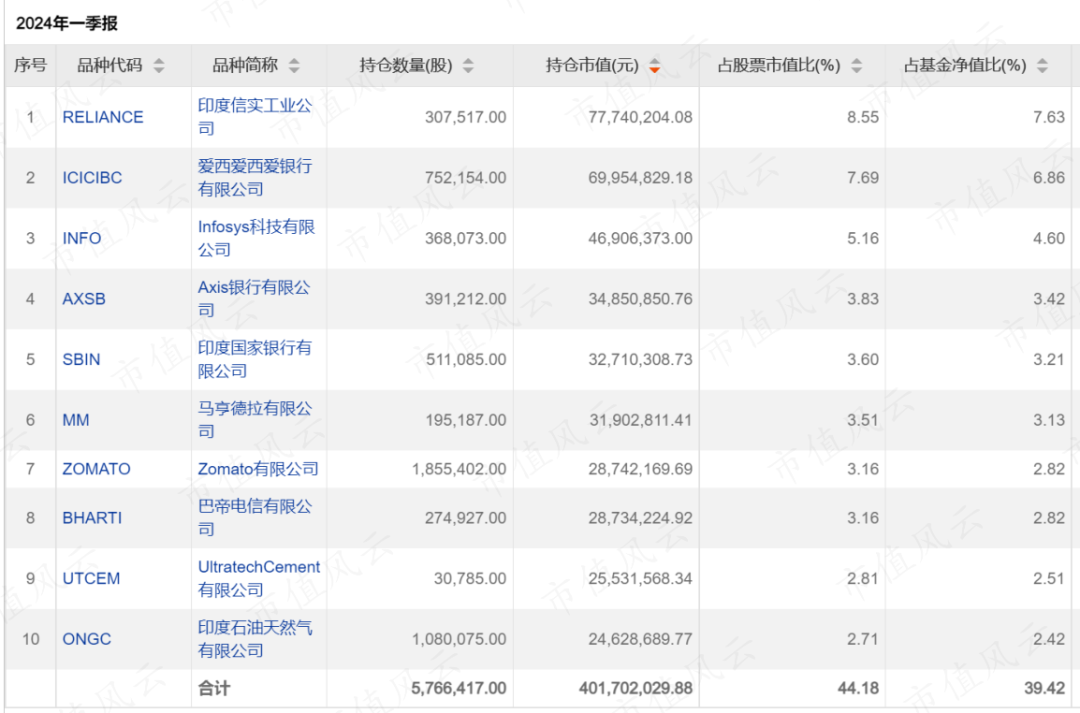Select fund ratio value 3.21
Image resolution: width=1080 pixels, height=713 pixels.
pos(1049,360)
